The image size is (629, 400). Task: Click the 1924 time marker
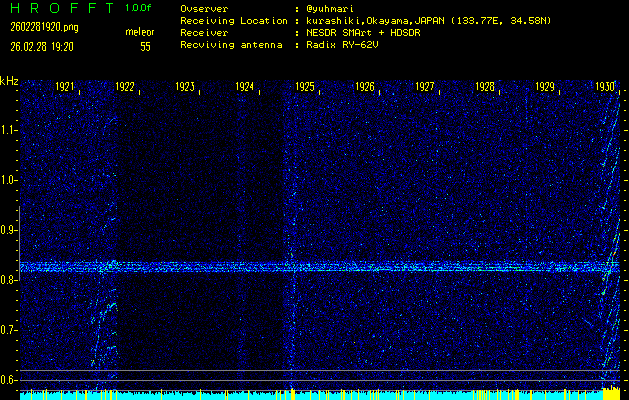point(245,87)
